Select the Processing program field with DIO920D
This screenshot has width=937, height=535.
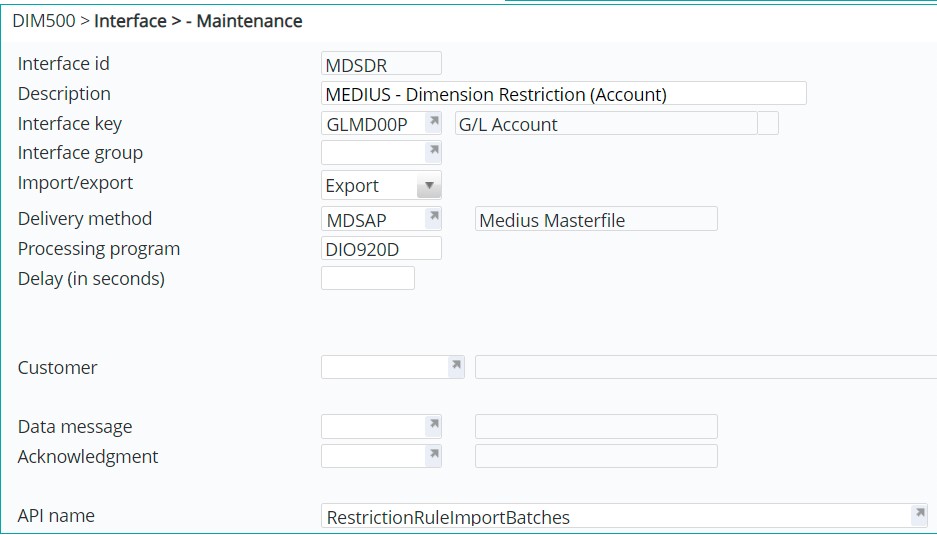click(x=380, y=248)
